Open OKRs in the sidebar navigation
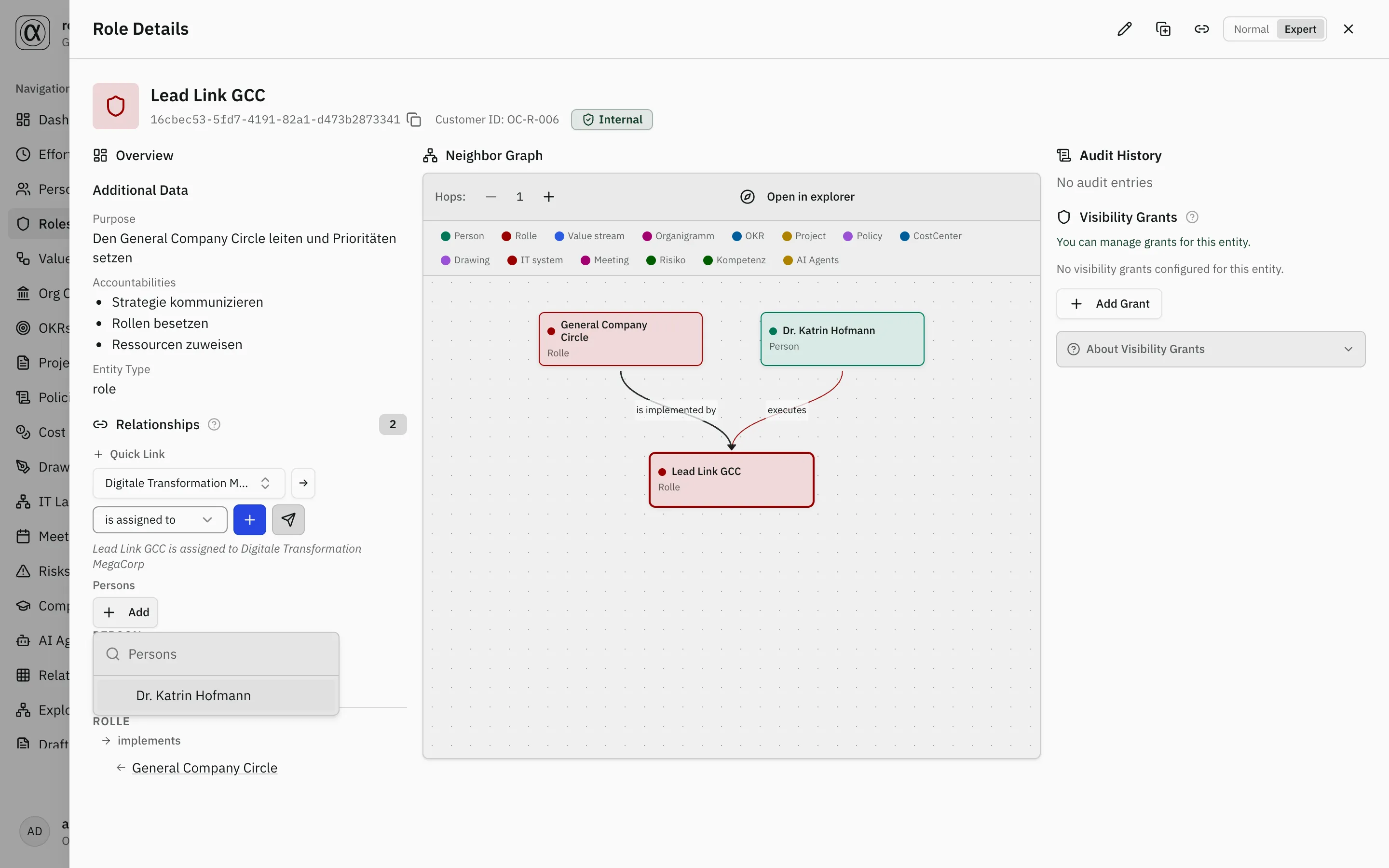The height and width of the screenshot is (868, 1389). 39,328
